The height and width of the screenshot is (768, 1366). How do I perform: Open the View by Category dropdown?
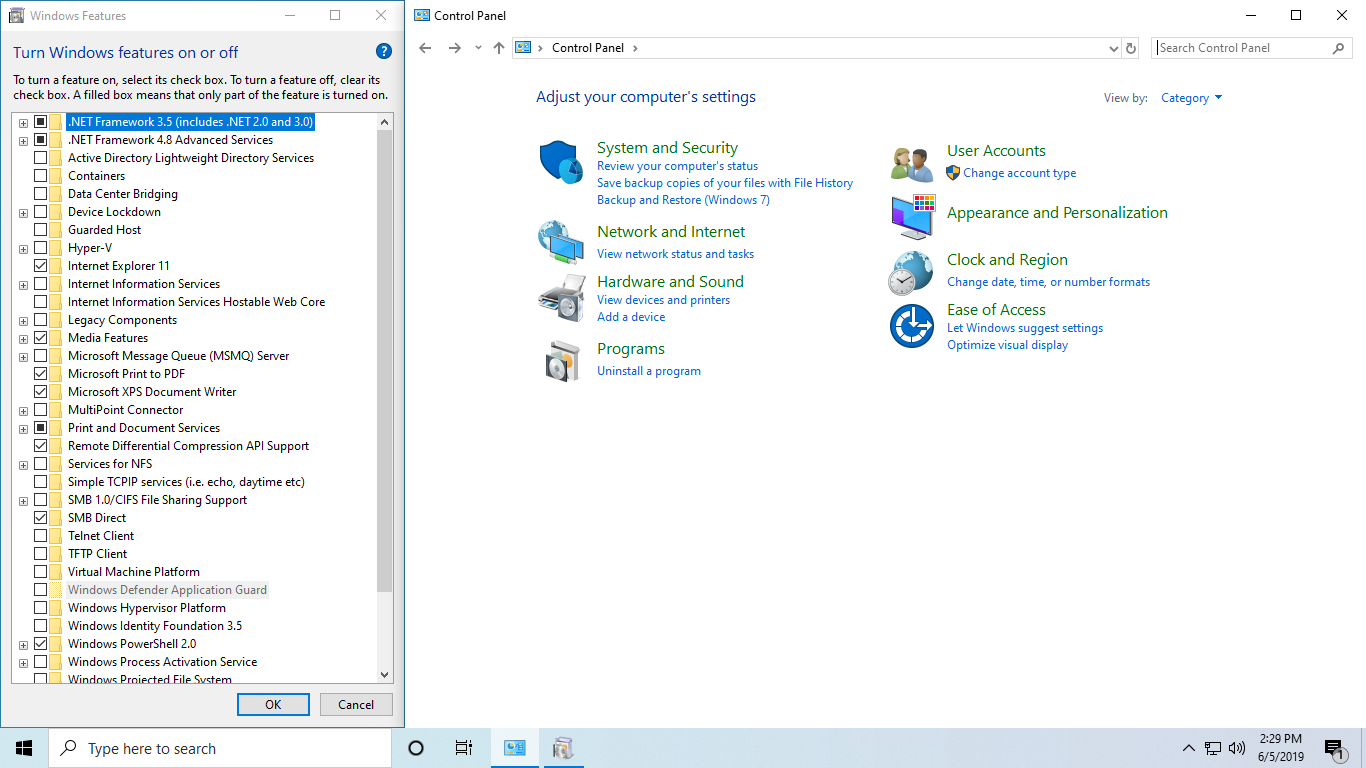(x=1191, y=98)
